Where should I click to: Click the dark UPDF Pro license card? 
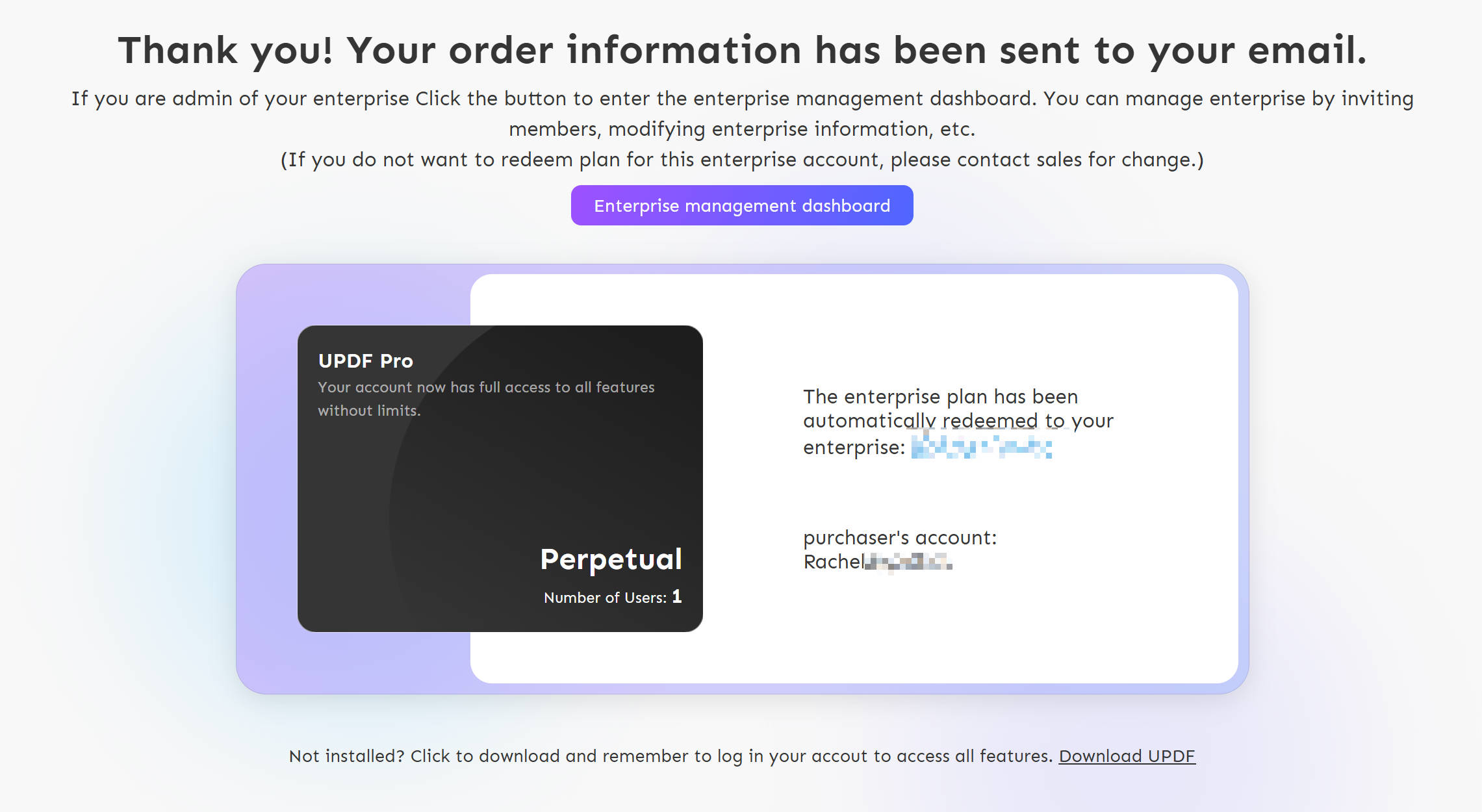click(500, 481)
